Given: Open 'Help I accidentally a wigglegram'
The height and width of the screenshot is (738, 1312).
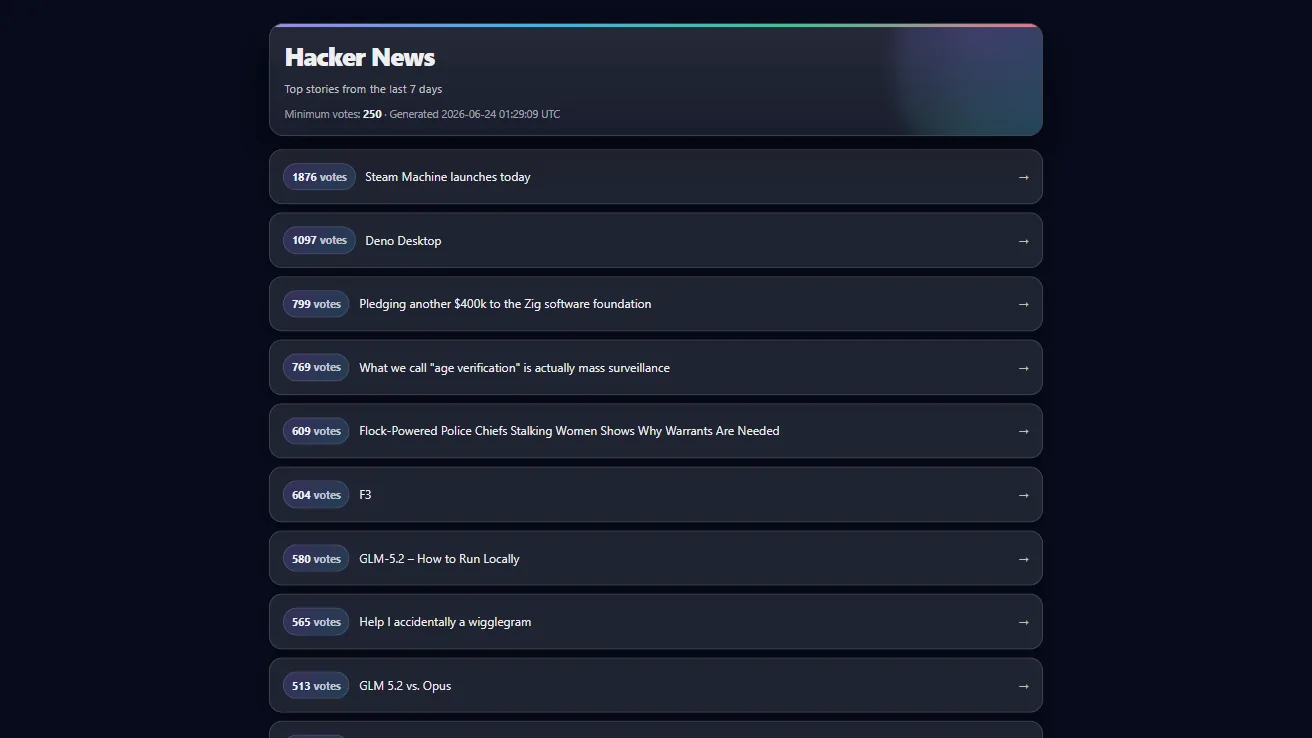Looking at the screenshot, I should point(445,622).
